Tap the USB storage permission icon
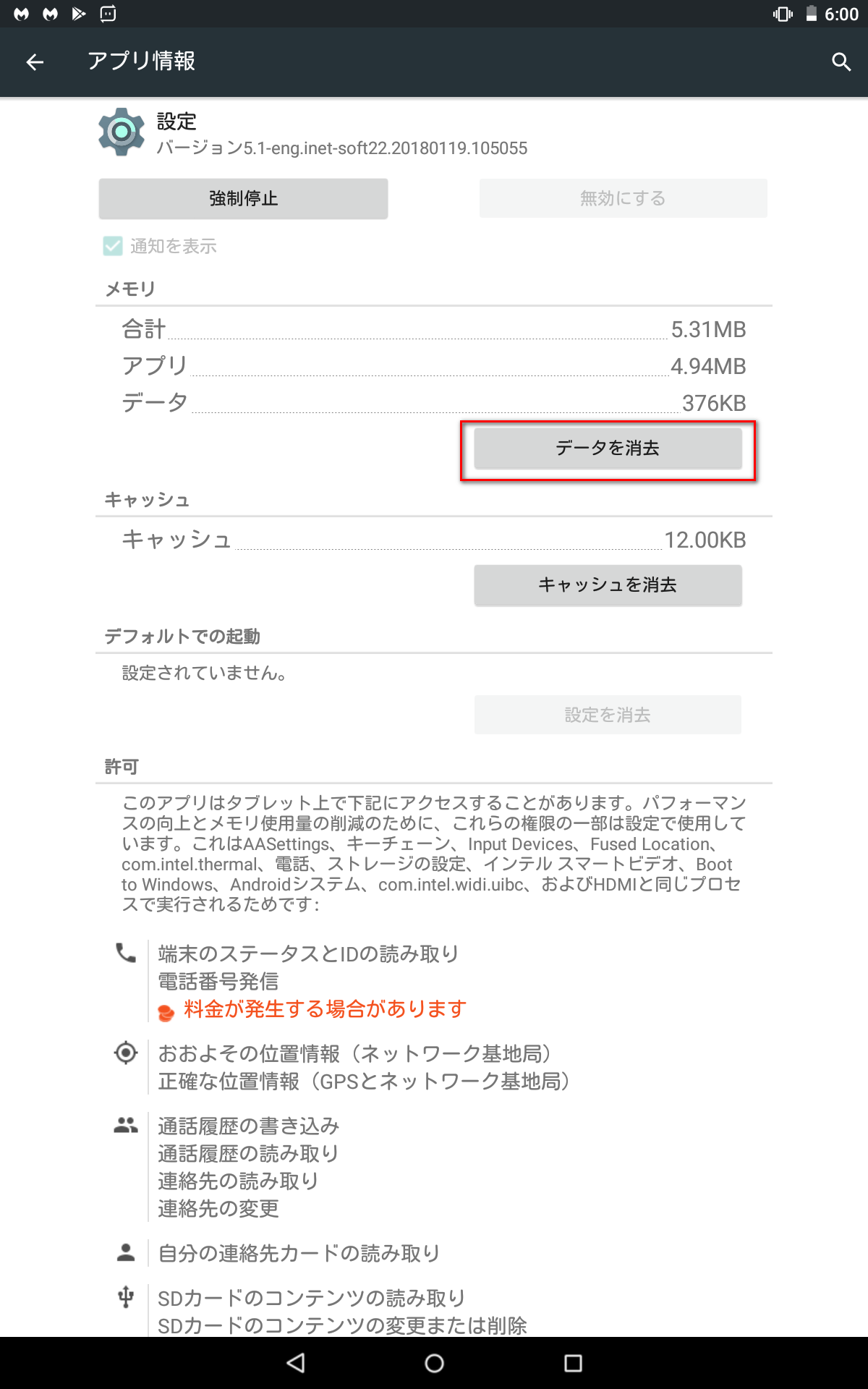This screenshot has height=1389, width=868. (126, 1297)
